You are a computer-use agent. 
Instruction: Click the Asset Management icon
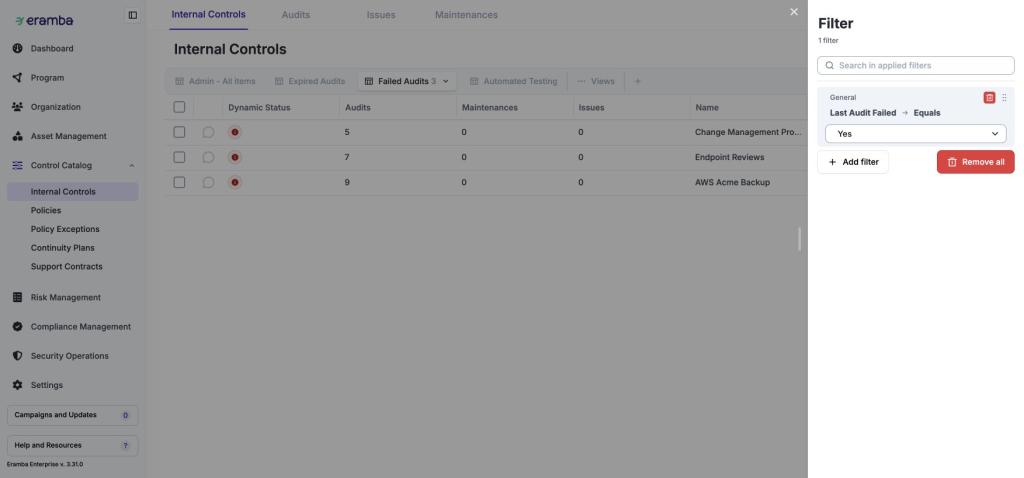pos(18,136)
